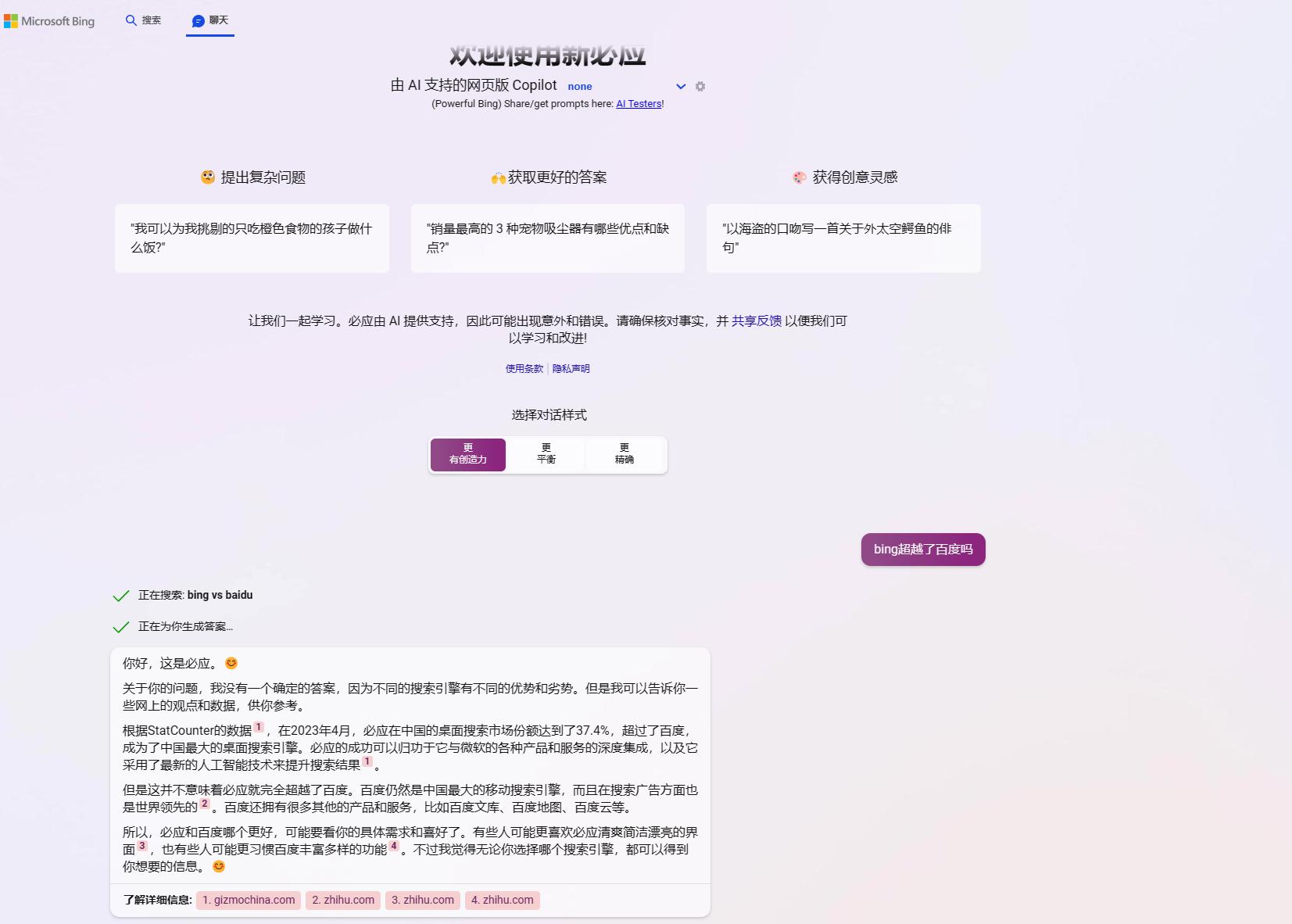Click the pet vacuum example prompt card
Image resolution: width=1292 pixels, height=924 pixels.
(x=547, y=238)
